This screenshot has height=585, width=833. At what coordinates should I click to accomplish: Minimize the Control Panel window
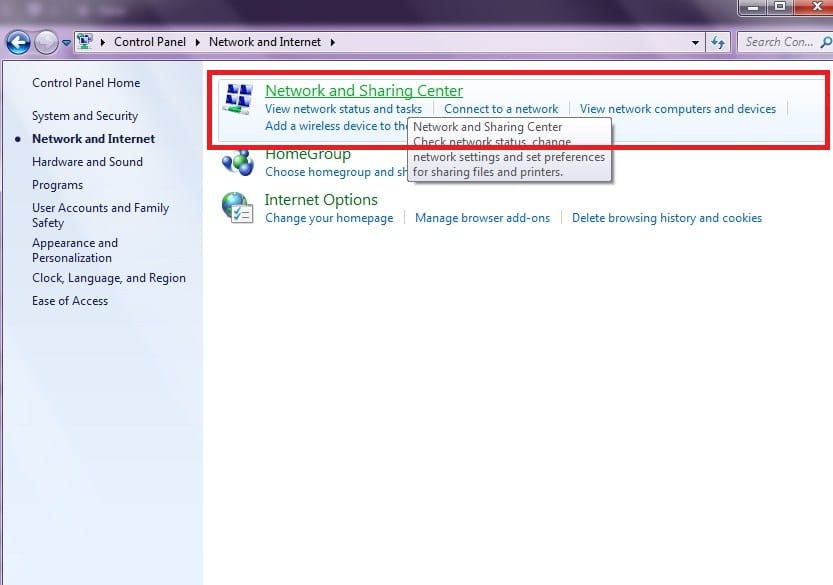(x=753, y=7)
